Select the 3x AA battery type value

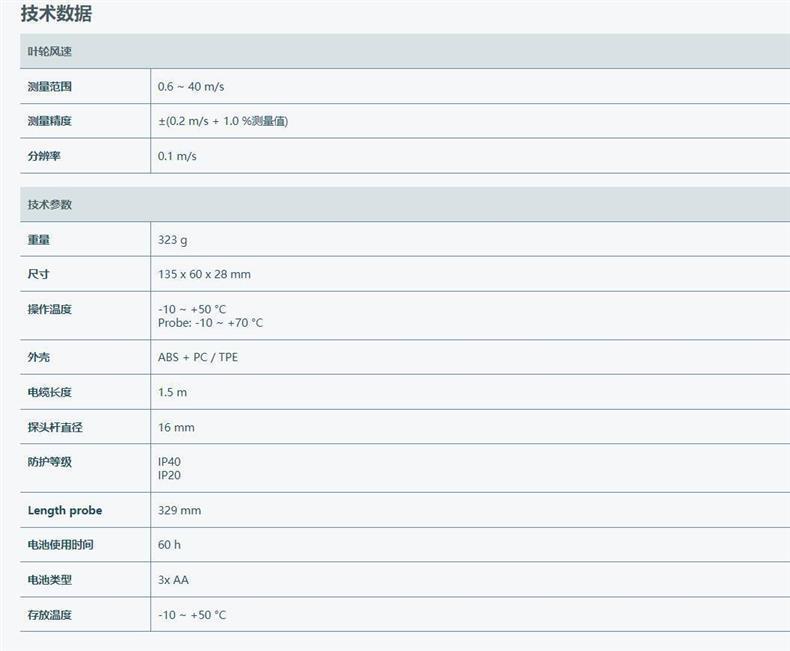(x=173, y=580)
